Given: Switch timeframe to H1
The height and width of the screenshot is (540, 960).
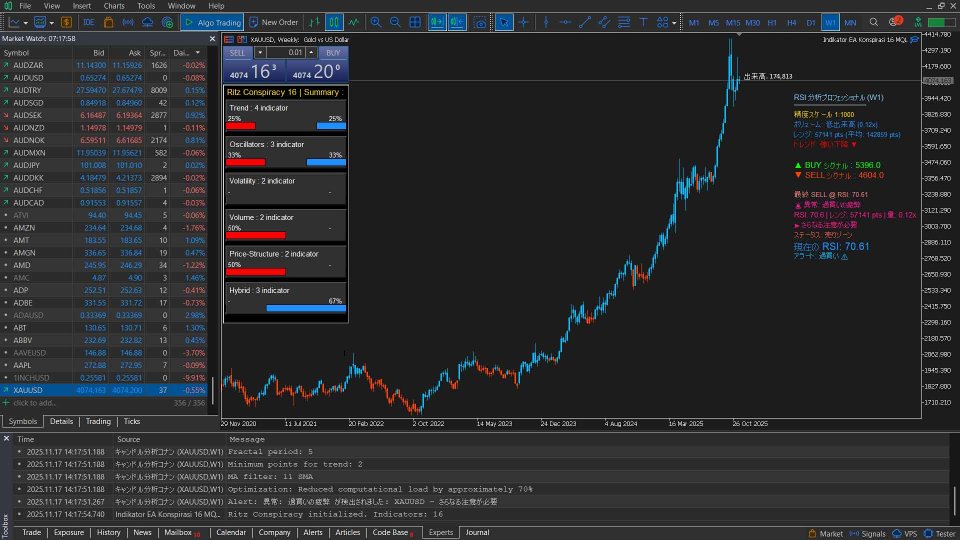Looking at the screenshot, I should click(x=772, y=23).
